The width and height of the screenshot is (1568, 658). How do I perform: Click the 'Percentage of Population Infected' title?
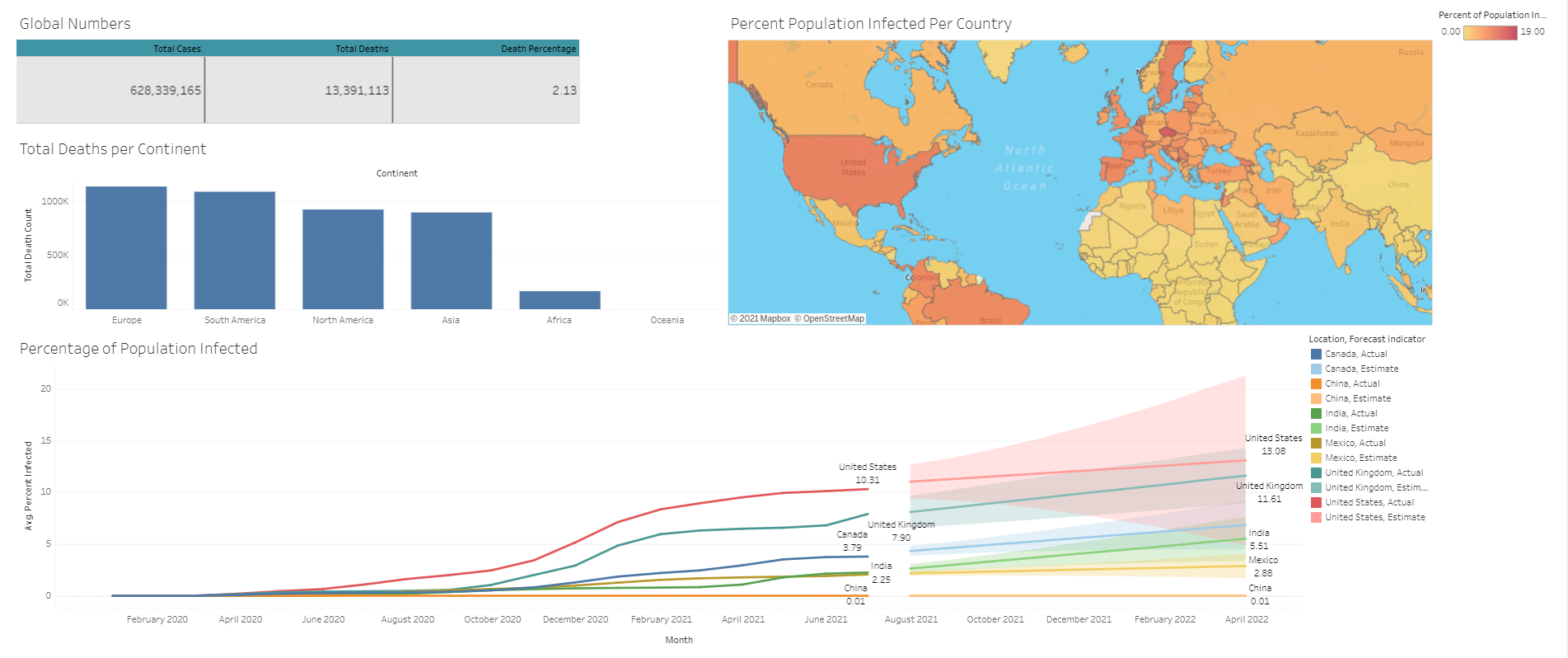coord(138,349)
